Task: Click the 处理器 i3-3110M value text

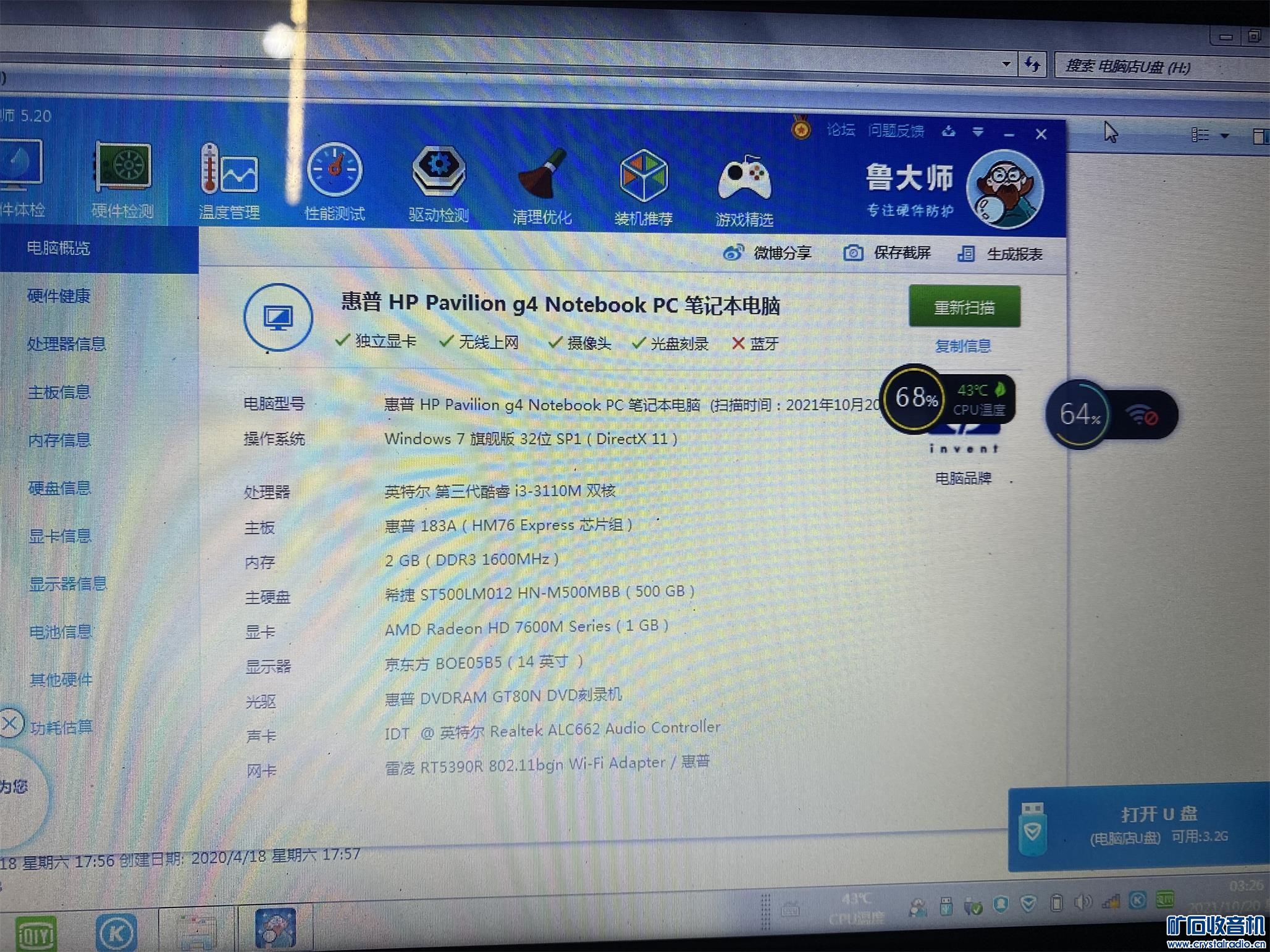Action: (x=500, y=491)
